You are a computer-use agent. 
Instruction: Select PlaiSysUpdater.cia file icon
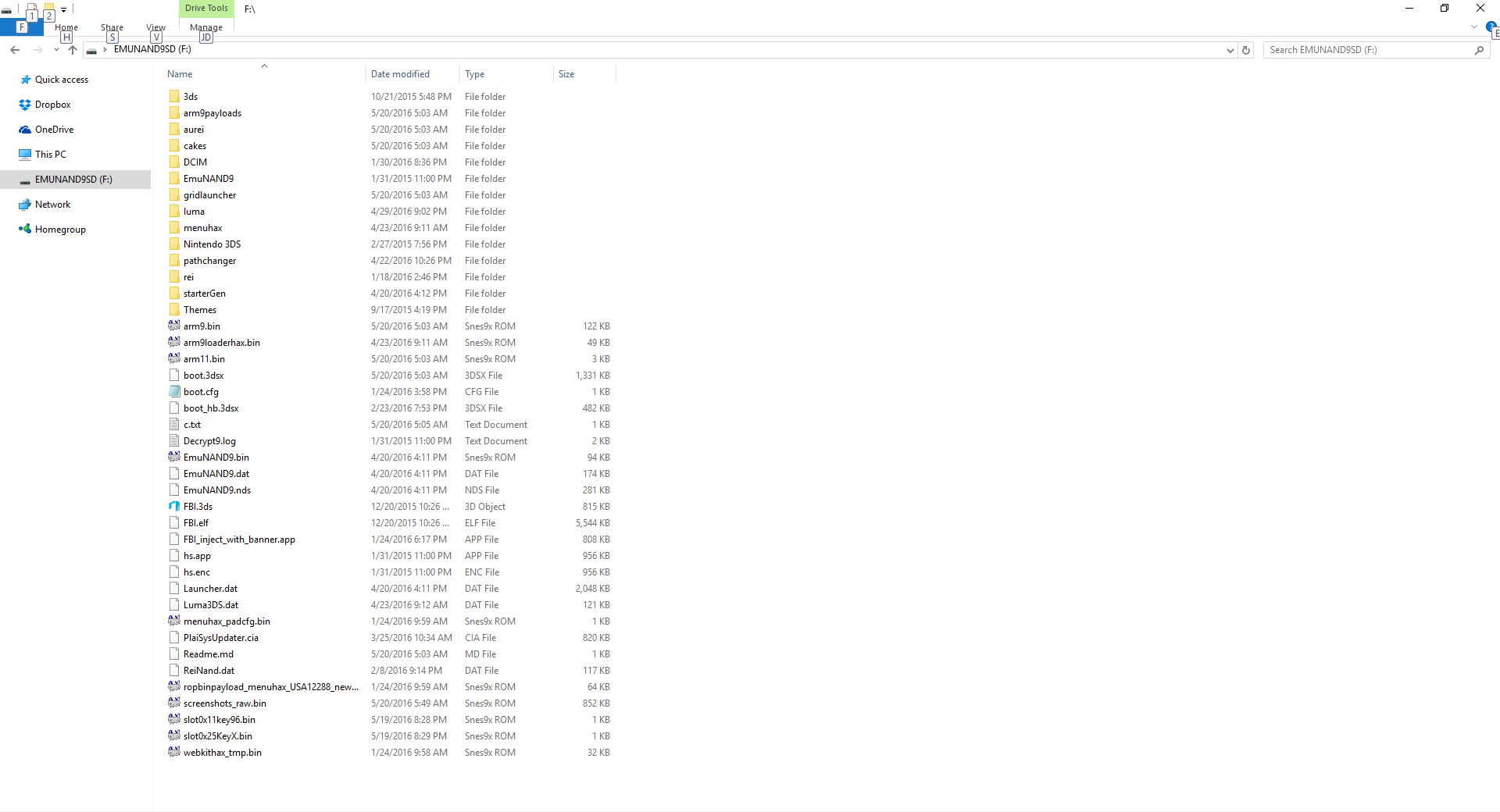pos(174,638)
